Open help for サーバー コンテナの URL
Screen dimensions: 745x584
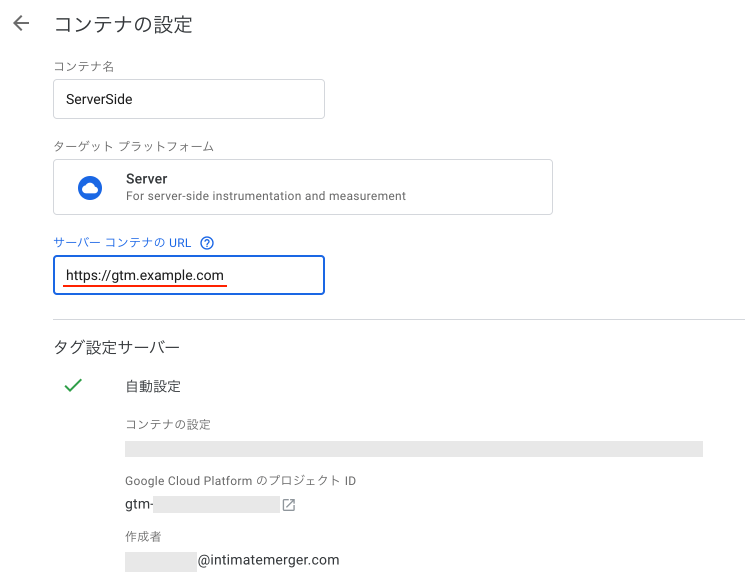(207, 243)
